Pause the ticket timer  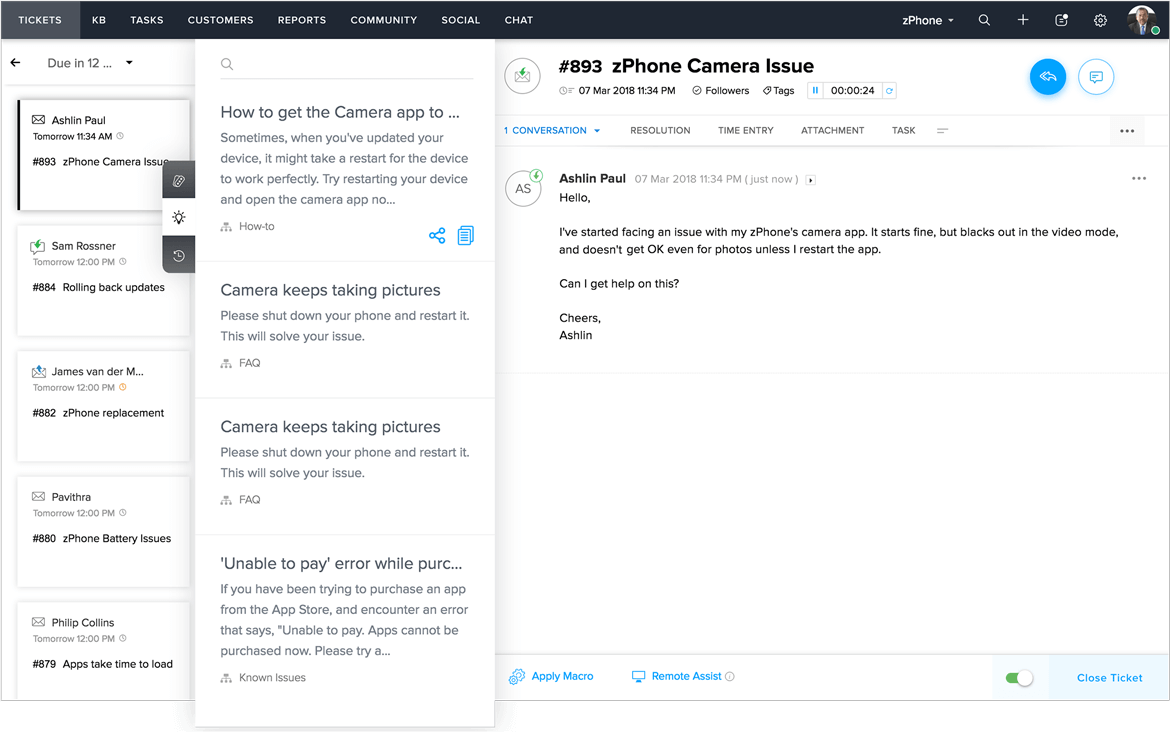pyautogui.click(x=816, y=91)
